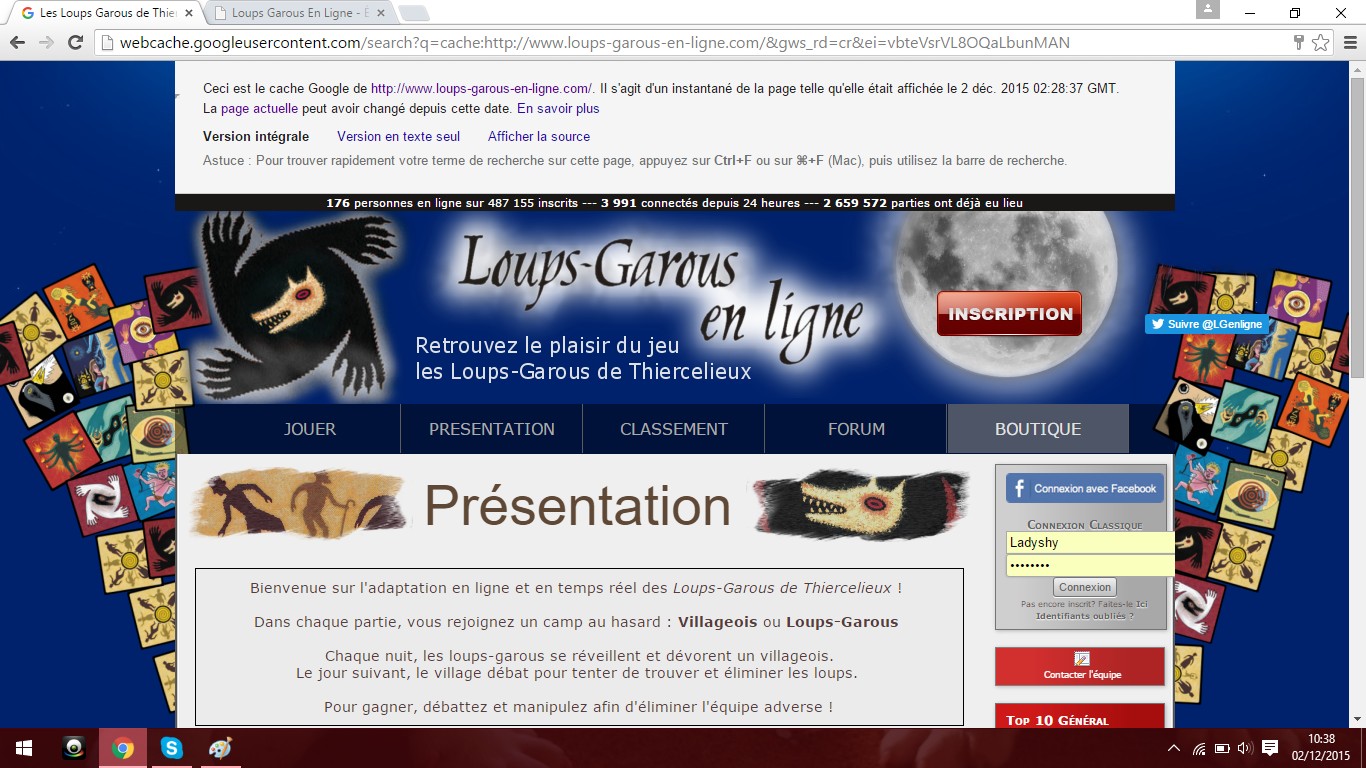Click the '176 personnes en ligne' statistics bar
This screenshot has height=768, width=1366.
click(x=674, y=203)
